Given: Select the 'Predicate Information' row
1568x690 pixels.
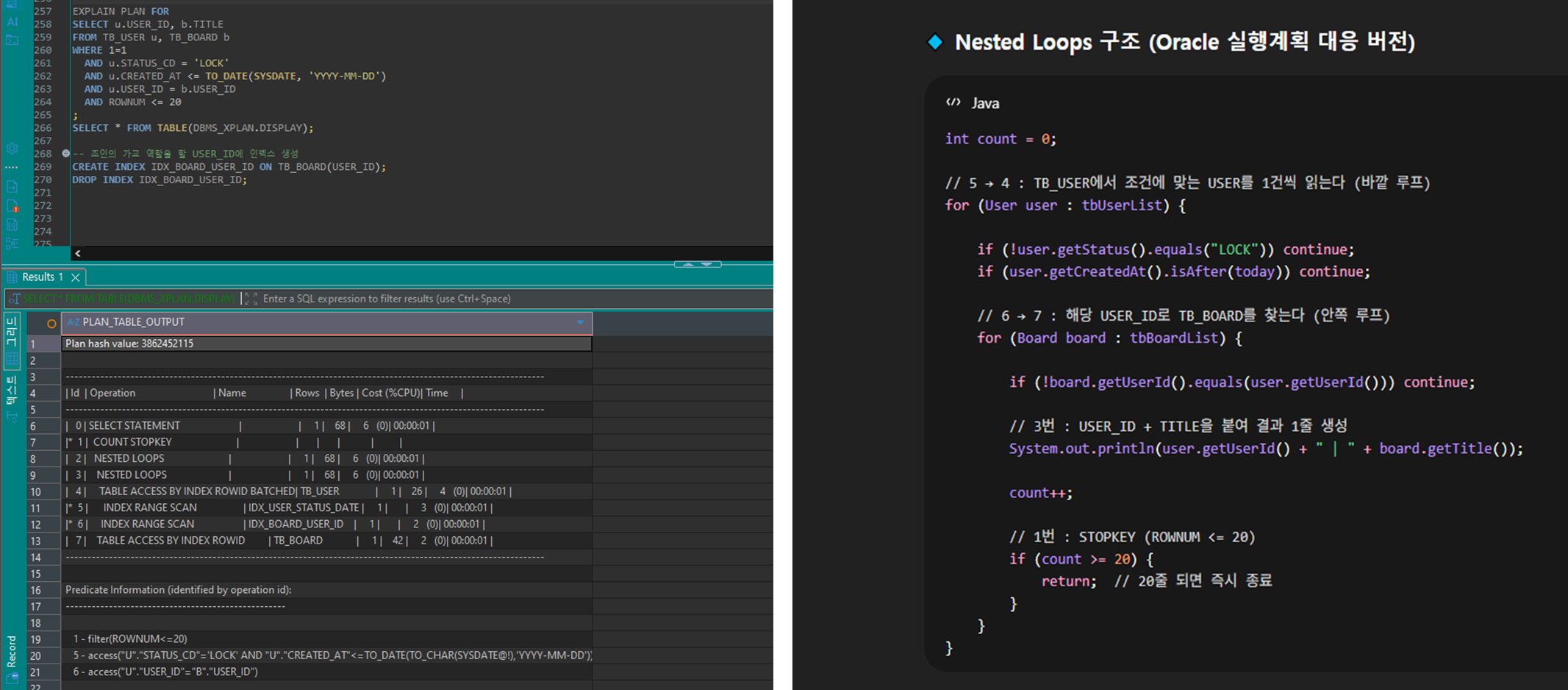Looking at the screenshot, I should point(326,590).
